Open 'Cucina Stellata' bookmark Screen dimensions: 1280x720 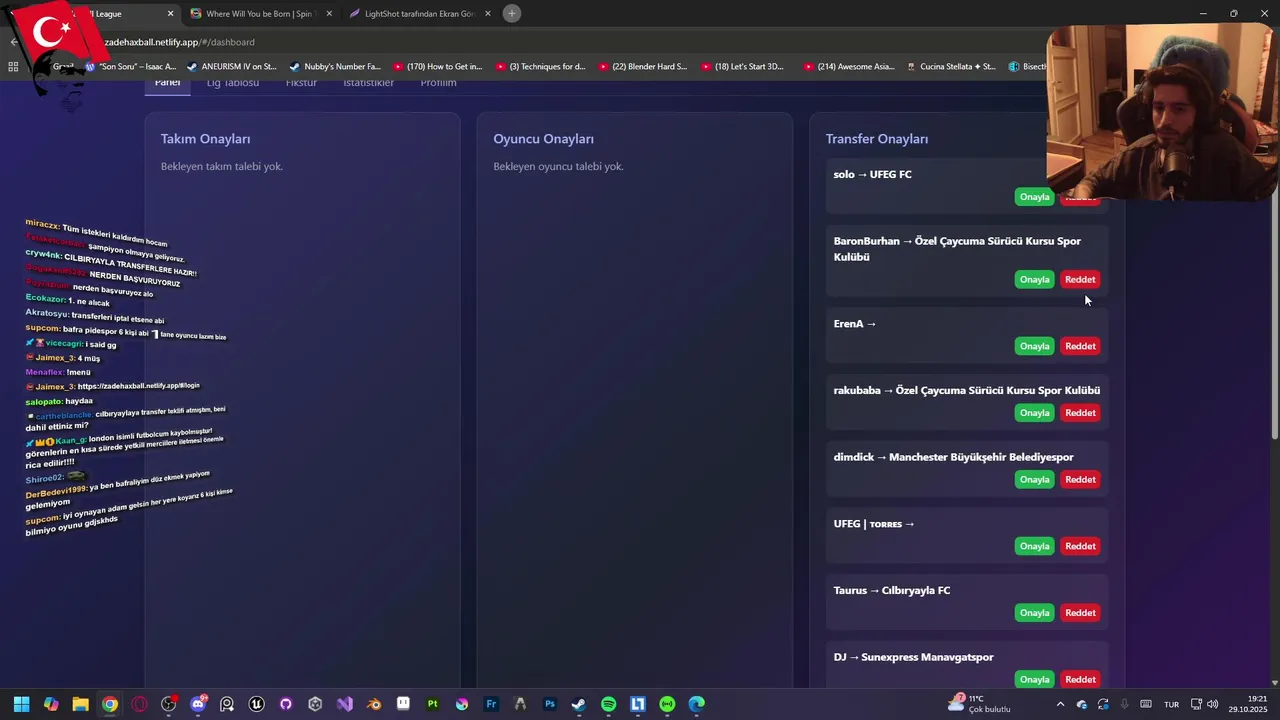pyautogui.click(x=951, y=66)
